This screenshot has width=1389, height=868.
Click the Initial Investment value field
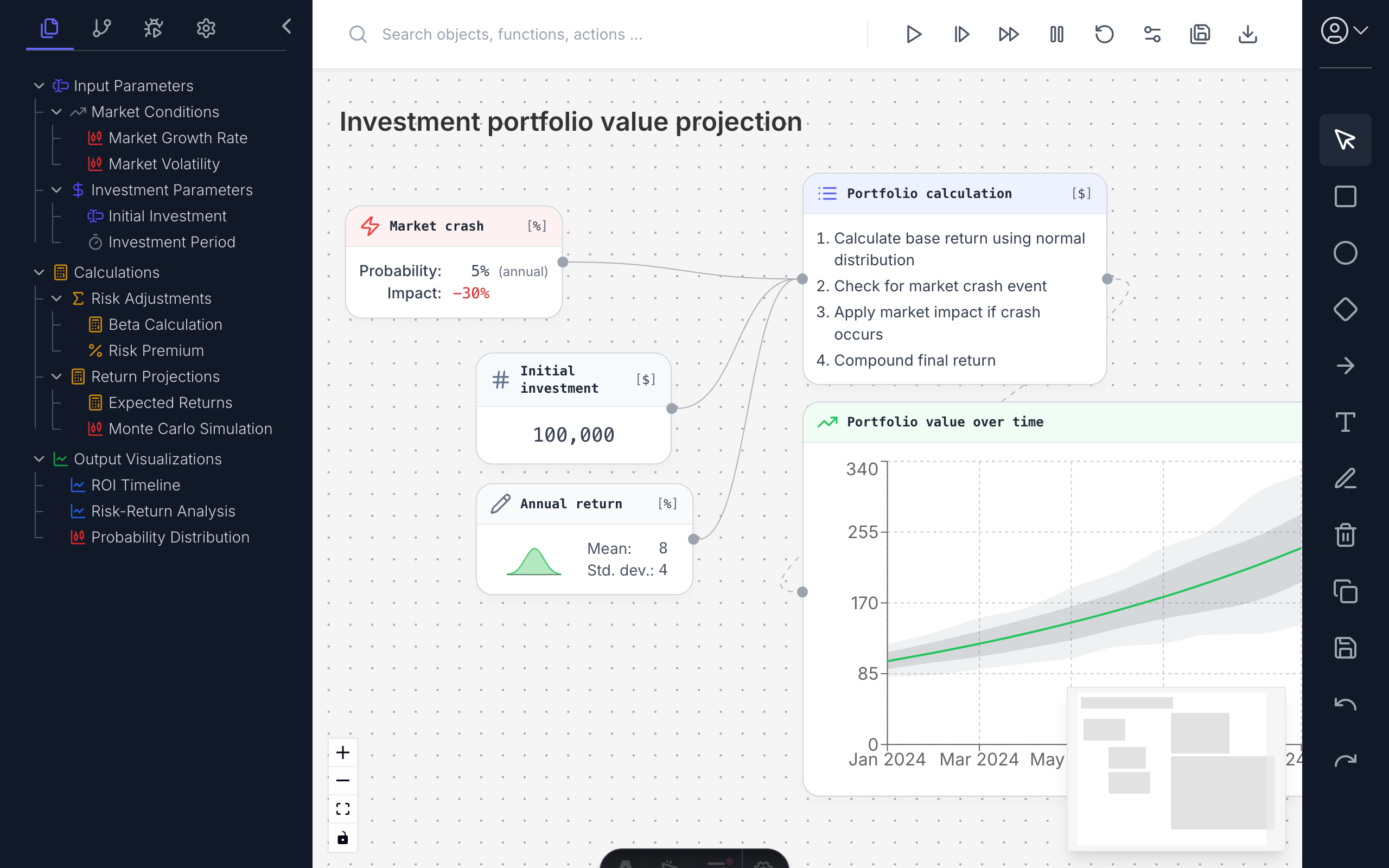tap(573, 434)
